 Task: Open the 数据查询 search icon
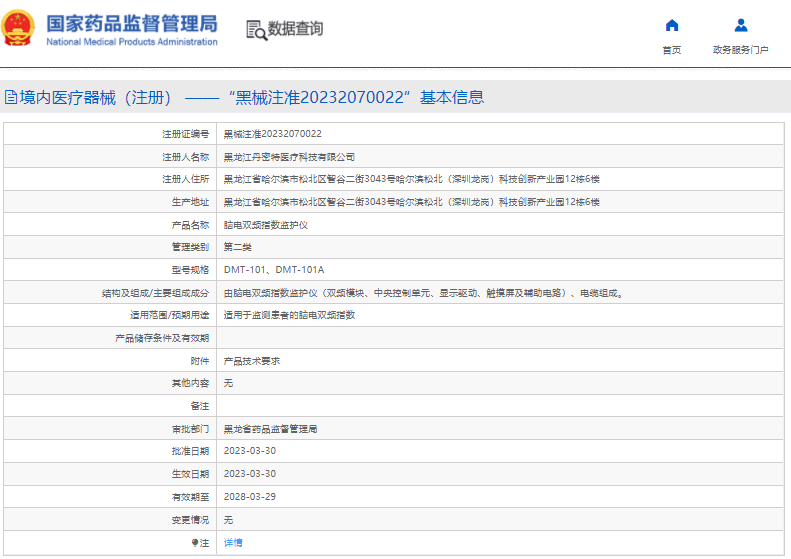coord(256,30)
